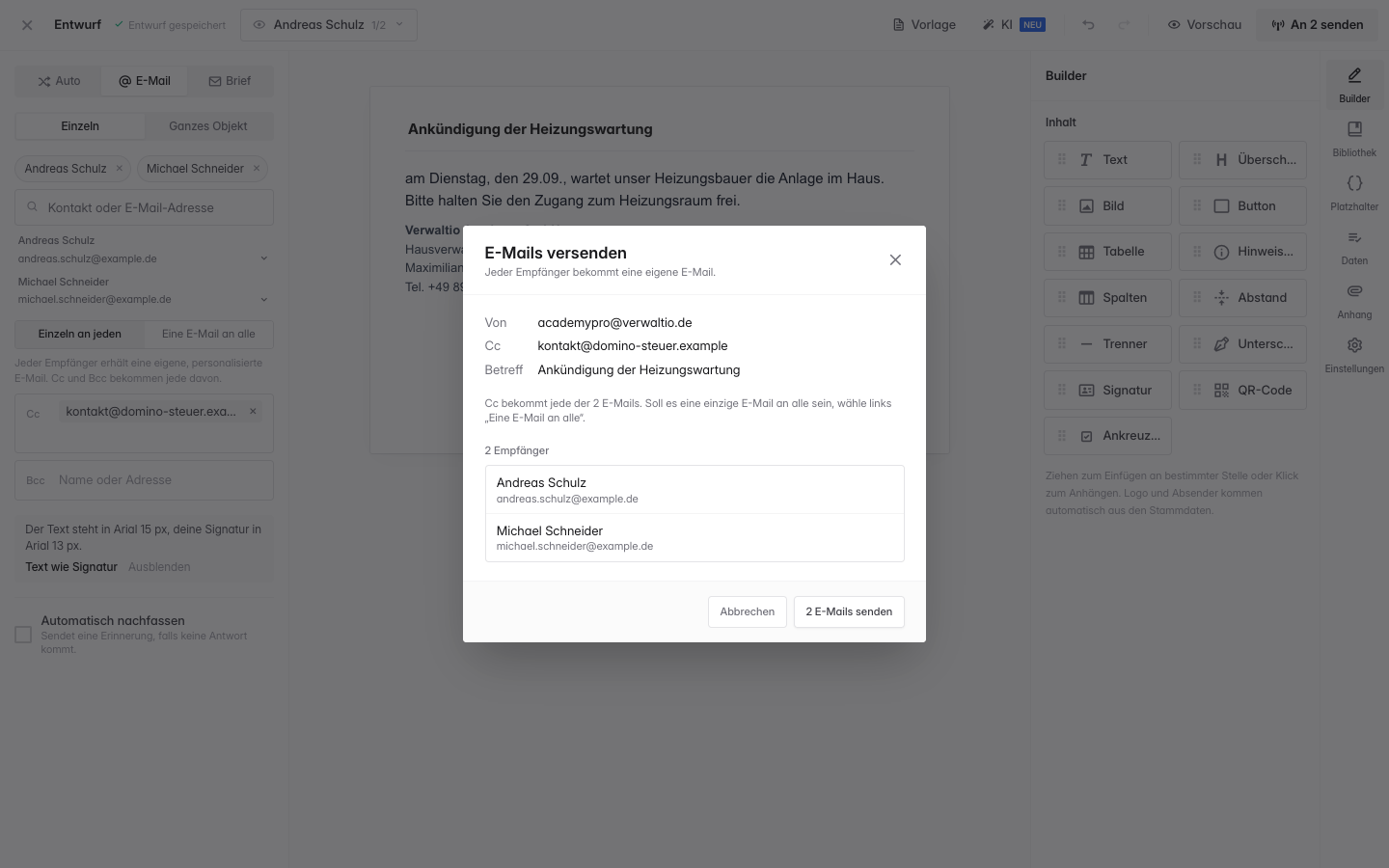The width and height of the screenshot is (1389, 868).
Task: Open the KI assistant button
Action: tap(1014, 25)
